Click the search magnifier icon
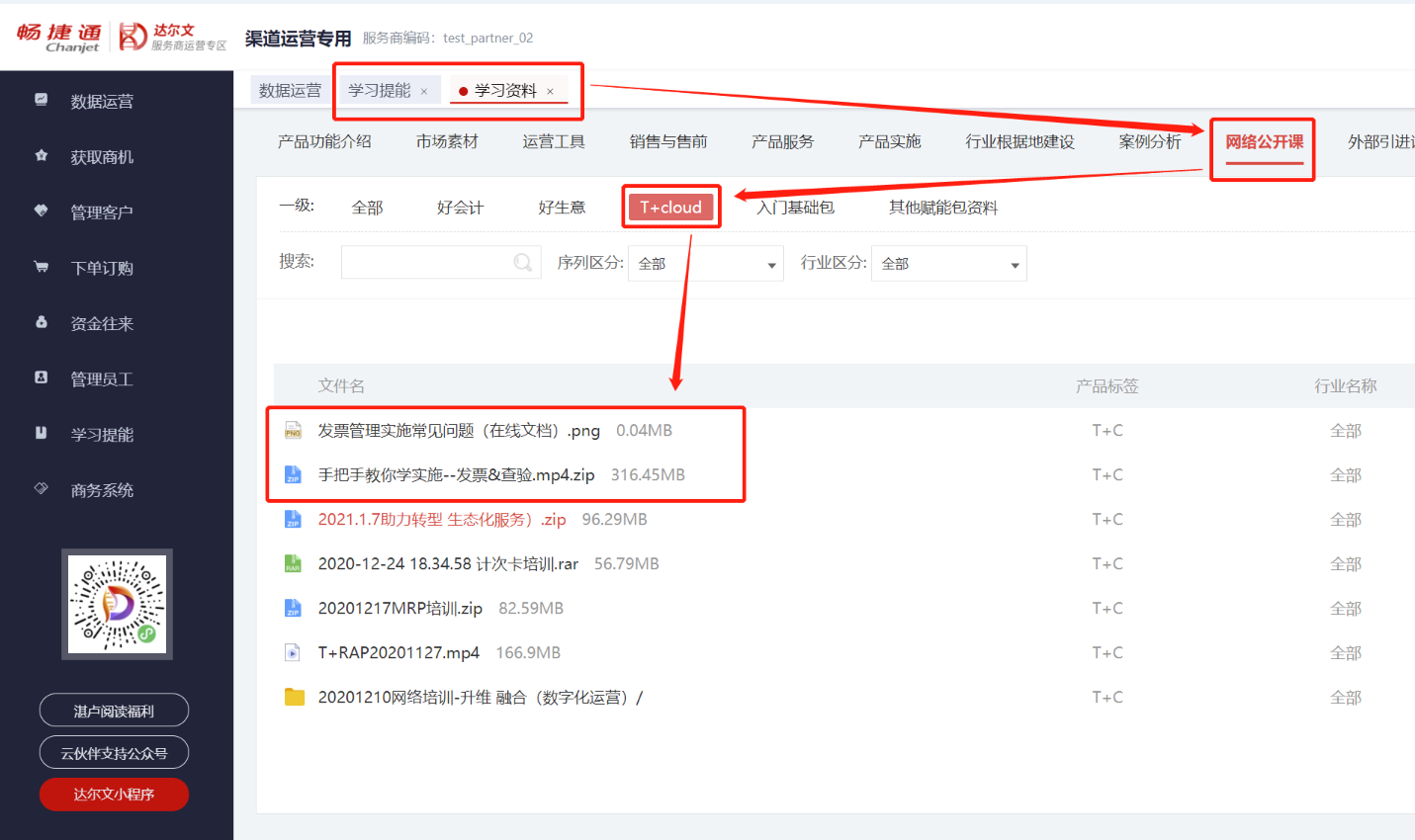 [x=523, y=263]
